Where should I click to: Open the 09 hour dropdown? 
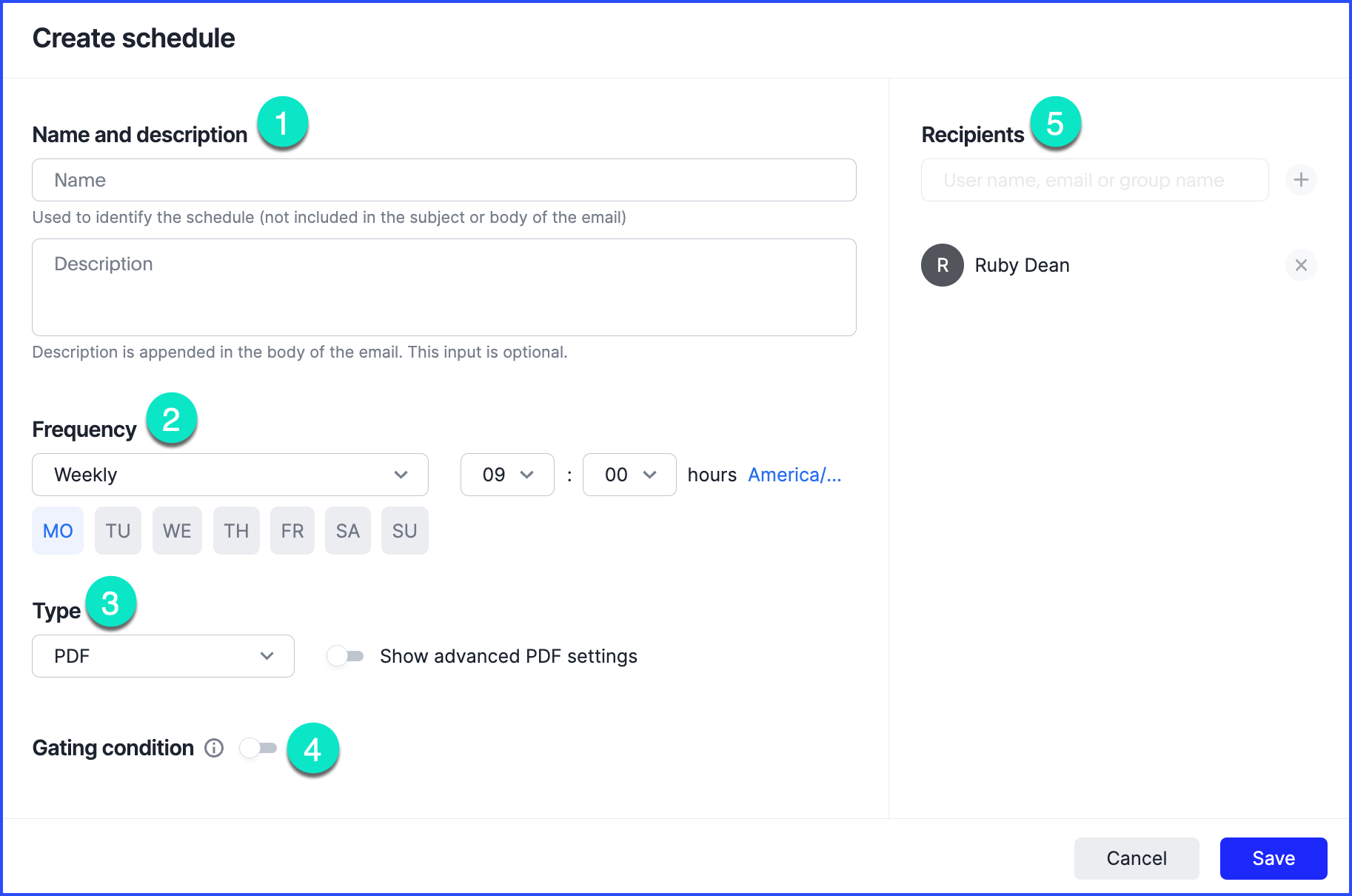[x=507, y=475]
